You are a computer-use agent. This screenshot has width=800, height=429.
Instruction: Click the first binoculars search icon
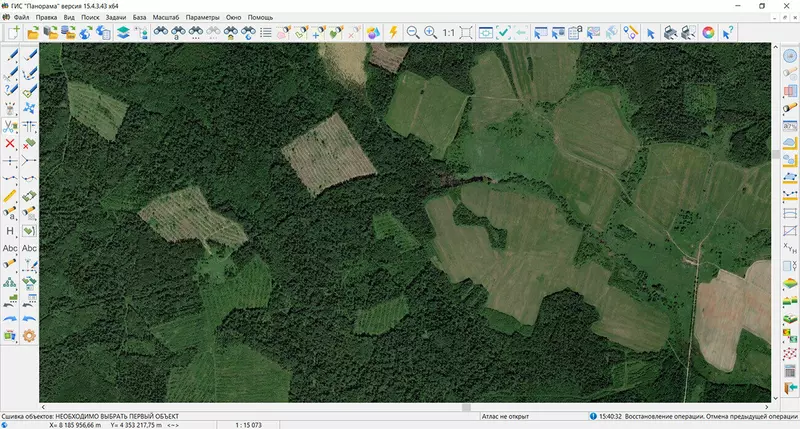pos(159,33)
